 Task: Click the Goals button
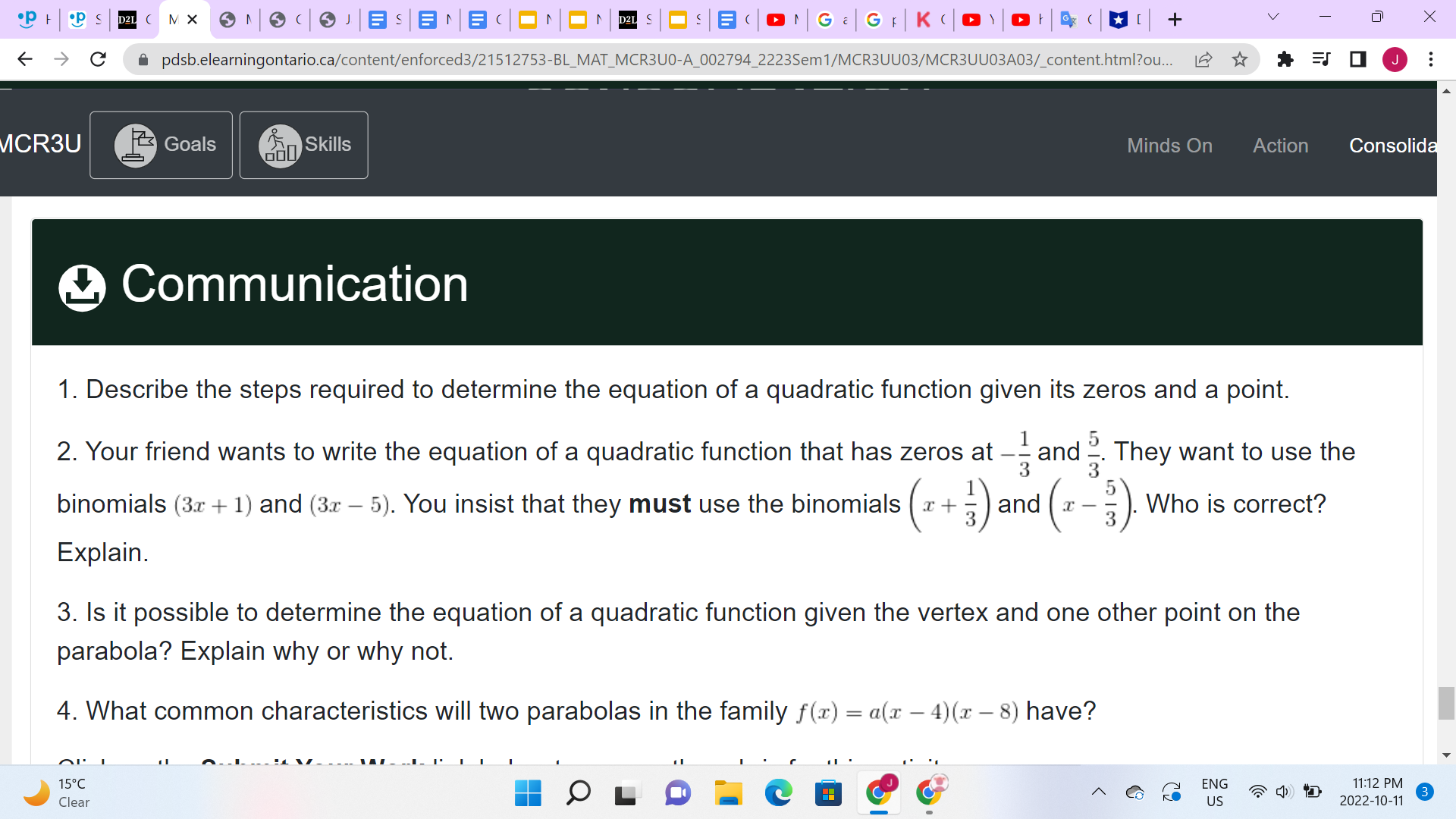coord(161,145)
